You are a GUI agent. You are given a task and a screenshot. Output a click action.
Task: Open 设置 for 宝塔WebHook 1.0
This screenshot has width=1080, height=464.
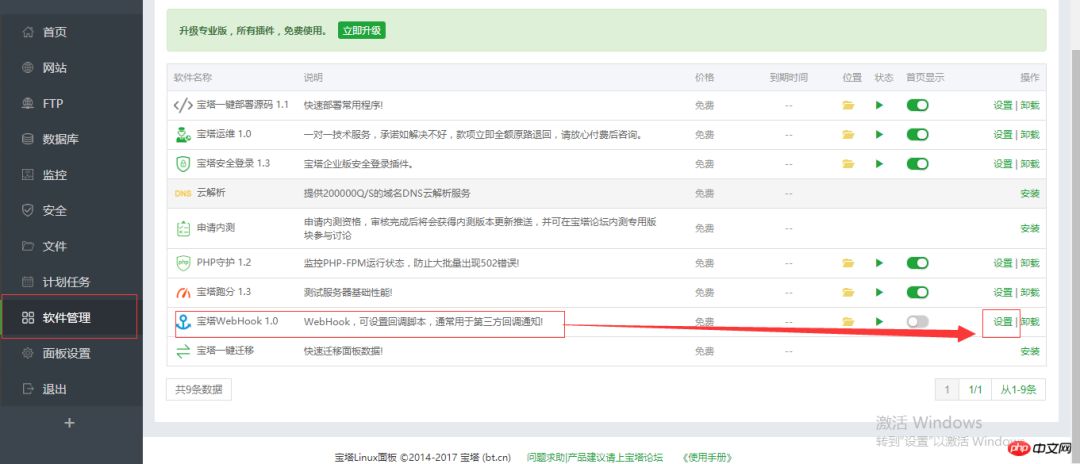1003,321
